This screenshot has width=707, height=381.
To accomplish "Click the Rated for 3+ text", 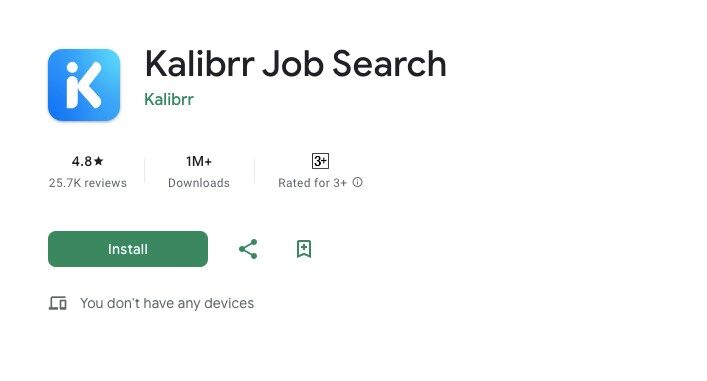I will click(312, 183).
